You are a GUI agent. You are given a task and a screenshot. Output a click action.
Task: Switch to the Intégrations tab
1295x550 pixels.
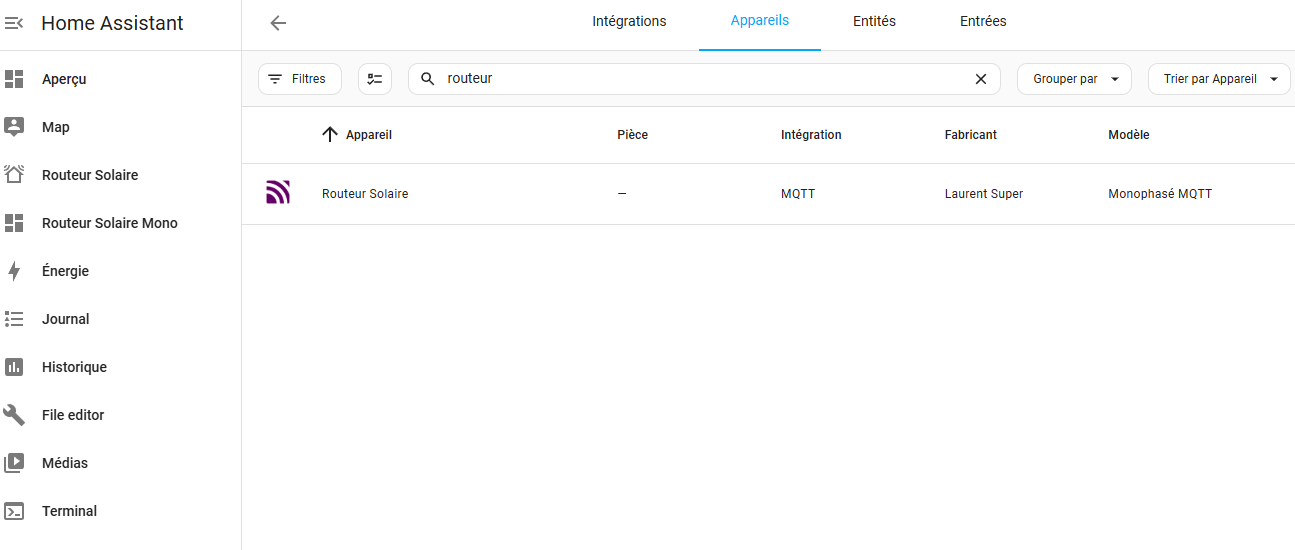click(x=629, y=21)
